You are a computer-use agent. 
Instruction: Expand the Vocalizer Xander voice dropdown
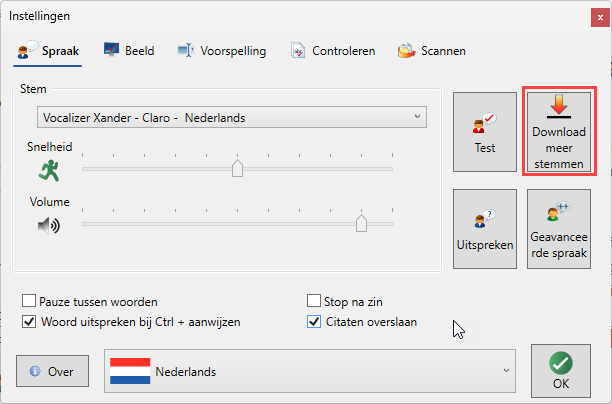click(x=231, y=118)
